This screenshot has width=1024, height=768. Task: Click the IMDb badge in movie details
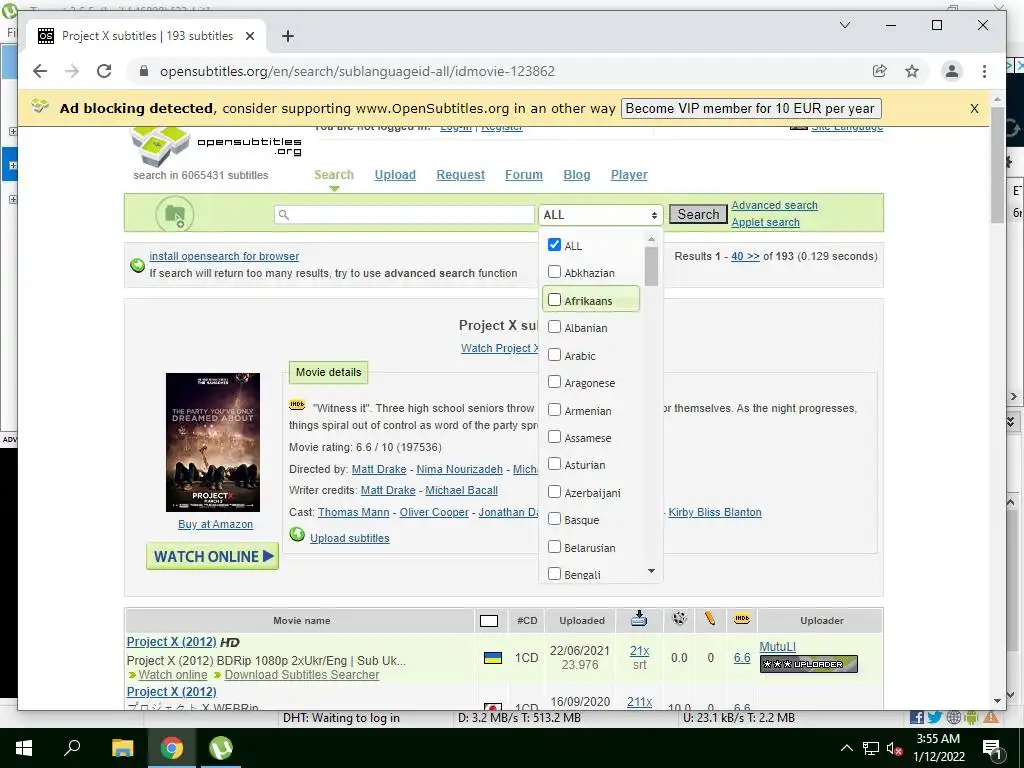[x=297, y=405]
